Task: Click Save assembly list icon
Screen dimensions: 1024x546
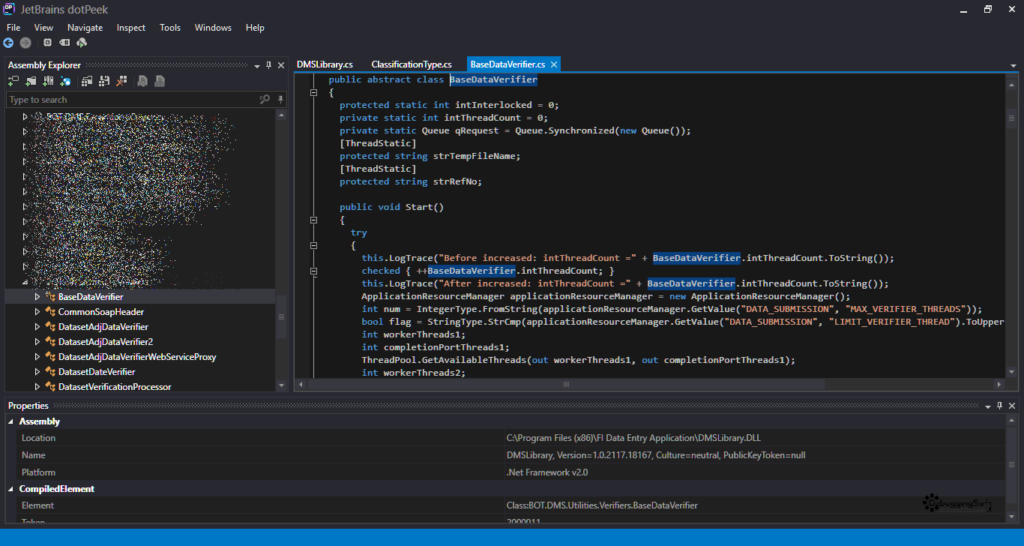Action: 104,82
